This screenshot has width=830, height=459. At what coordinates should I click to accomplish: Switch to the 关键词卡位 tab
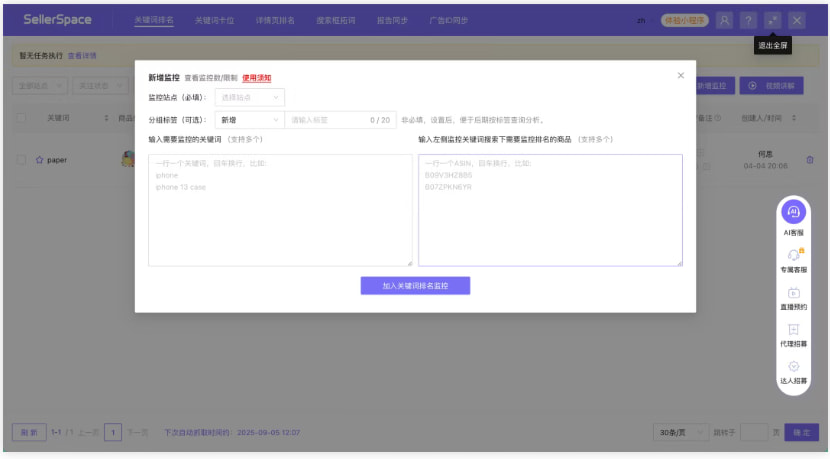[x=214, y=20]
